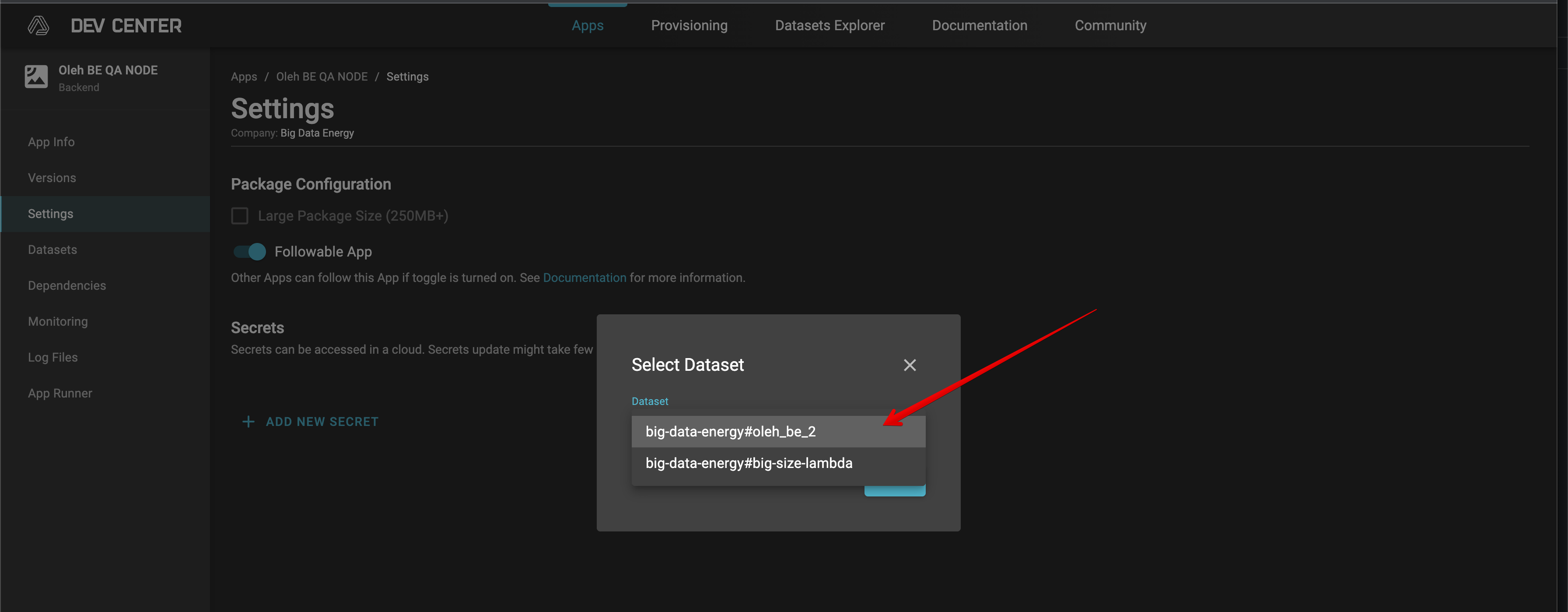Viewport: 1568px width, 612px height.
Task: Click the Settings breadcrumb text
Action: pos(407,77)
